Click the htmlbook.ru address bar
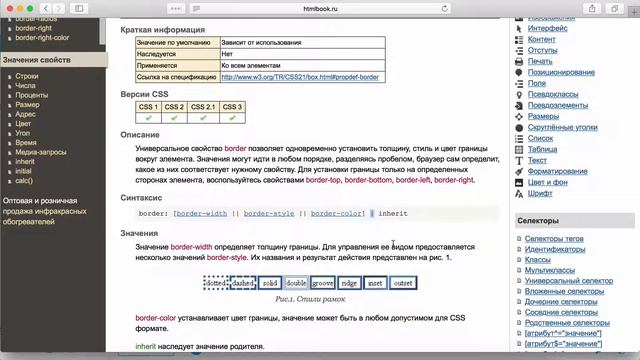Image resolution: width=640 pixels, height=360 pixels. click(x=320, y=8)
